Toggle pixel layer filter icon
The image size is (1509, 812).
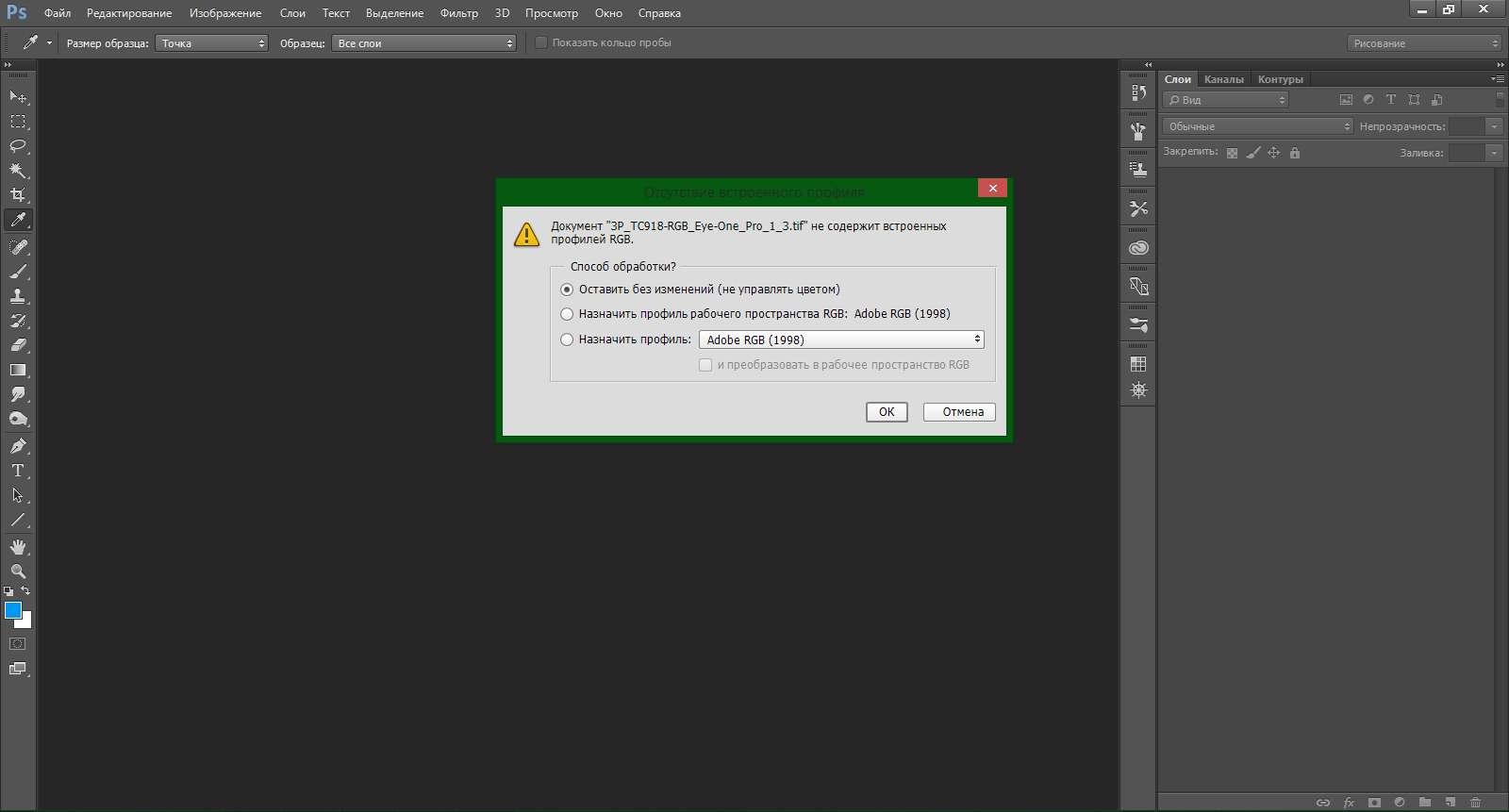click(x=1346, y=100)
